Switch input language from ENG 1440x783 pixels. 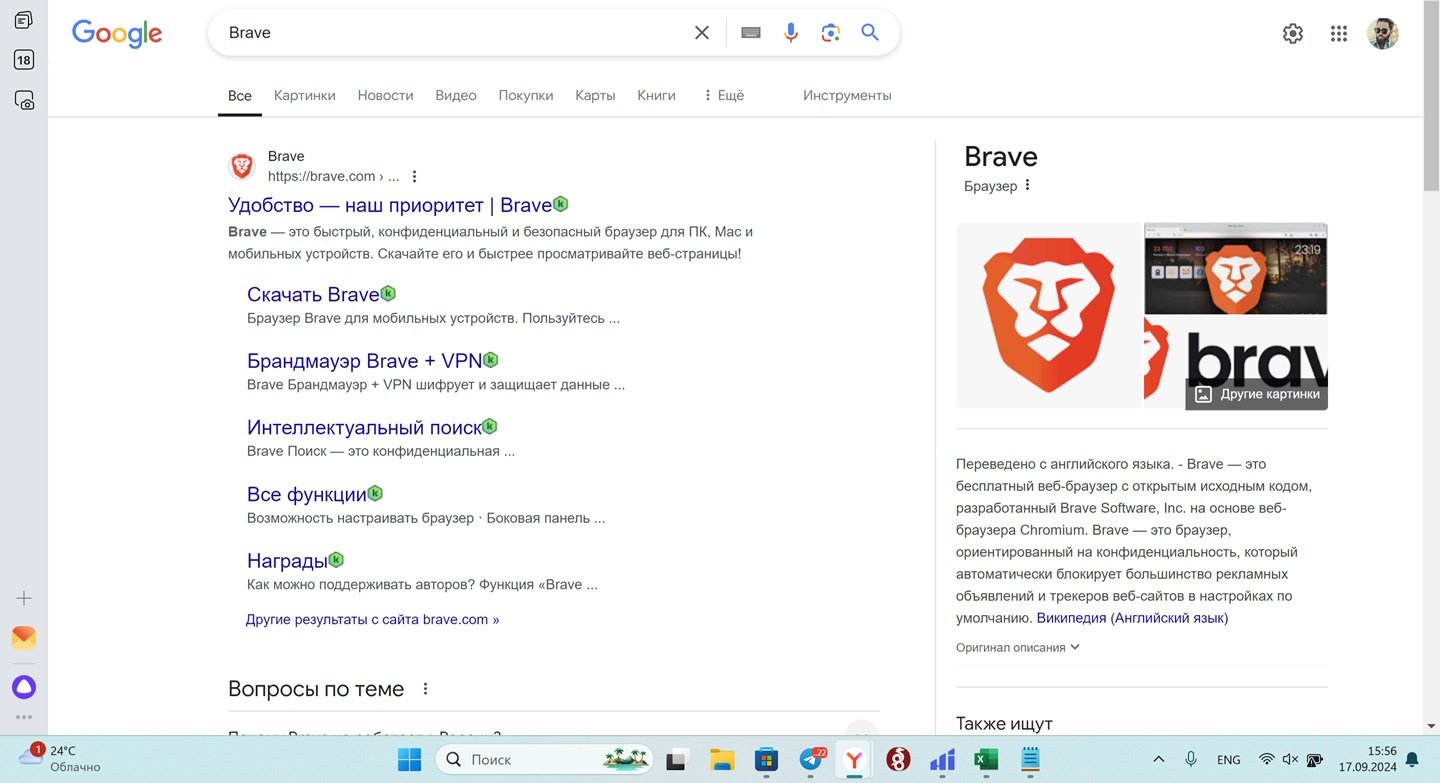pyautogui.click(x=1229, y=760)
